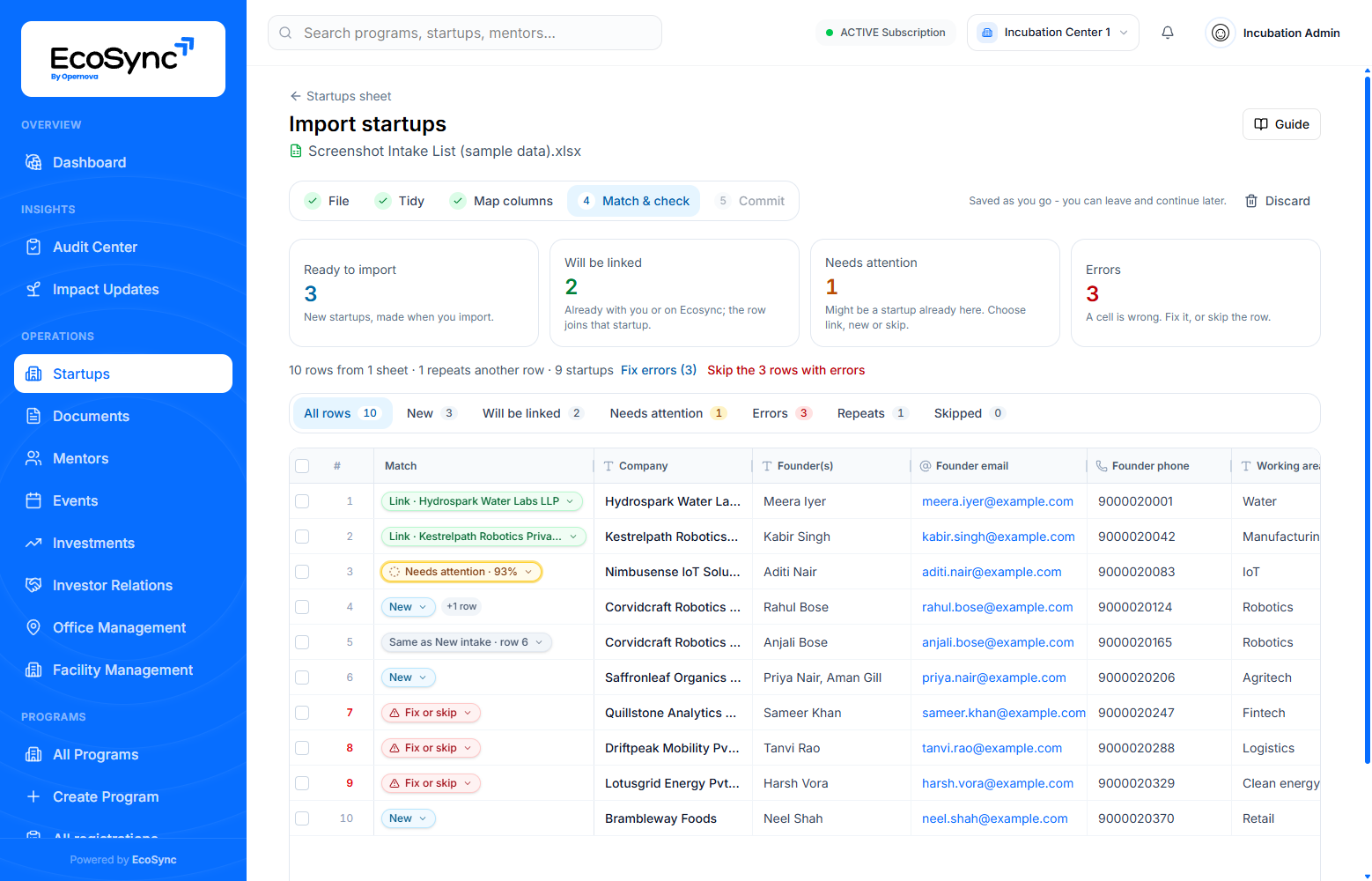Click the Dashboard sidebar icon

[x=33, y=162]
